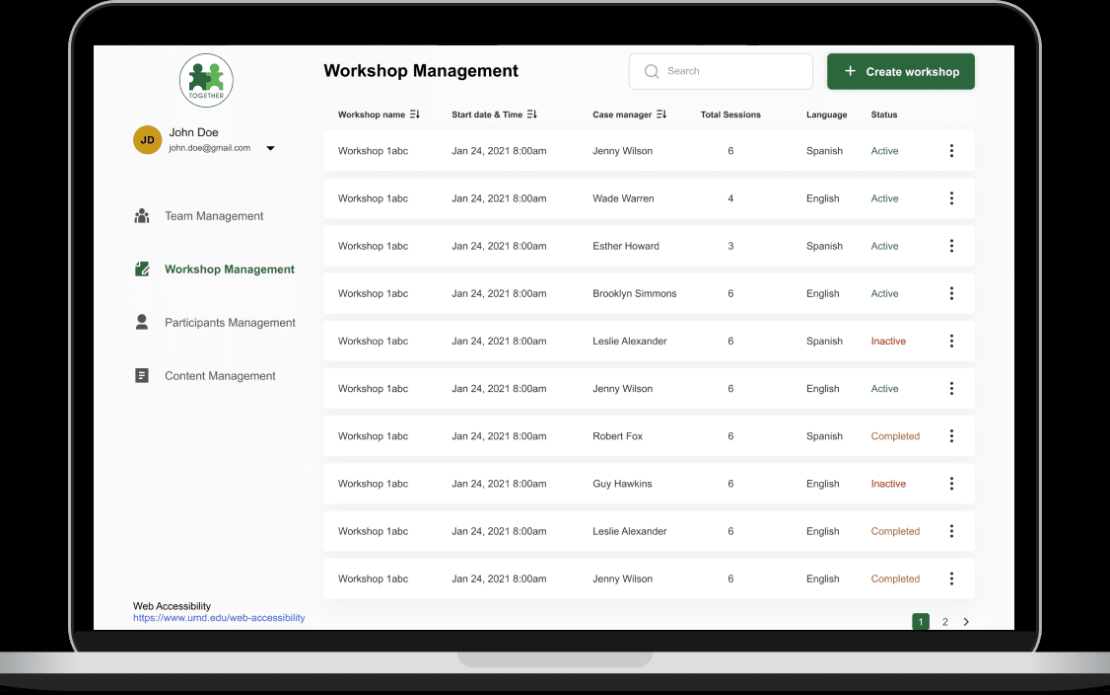Click Wade Warren case manager cell
Viewport: 1110px width, 695px height.
click(x=623, y=198)
